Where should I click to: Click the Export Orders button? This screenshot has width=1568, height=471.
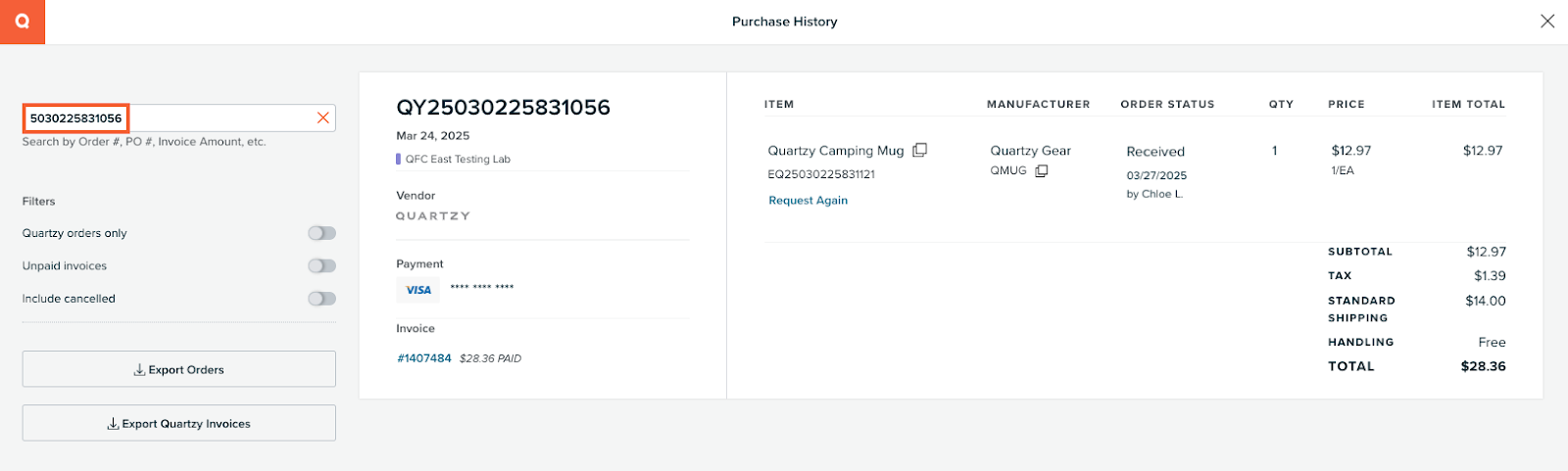179,369
